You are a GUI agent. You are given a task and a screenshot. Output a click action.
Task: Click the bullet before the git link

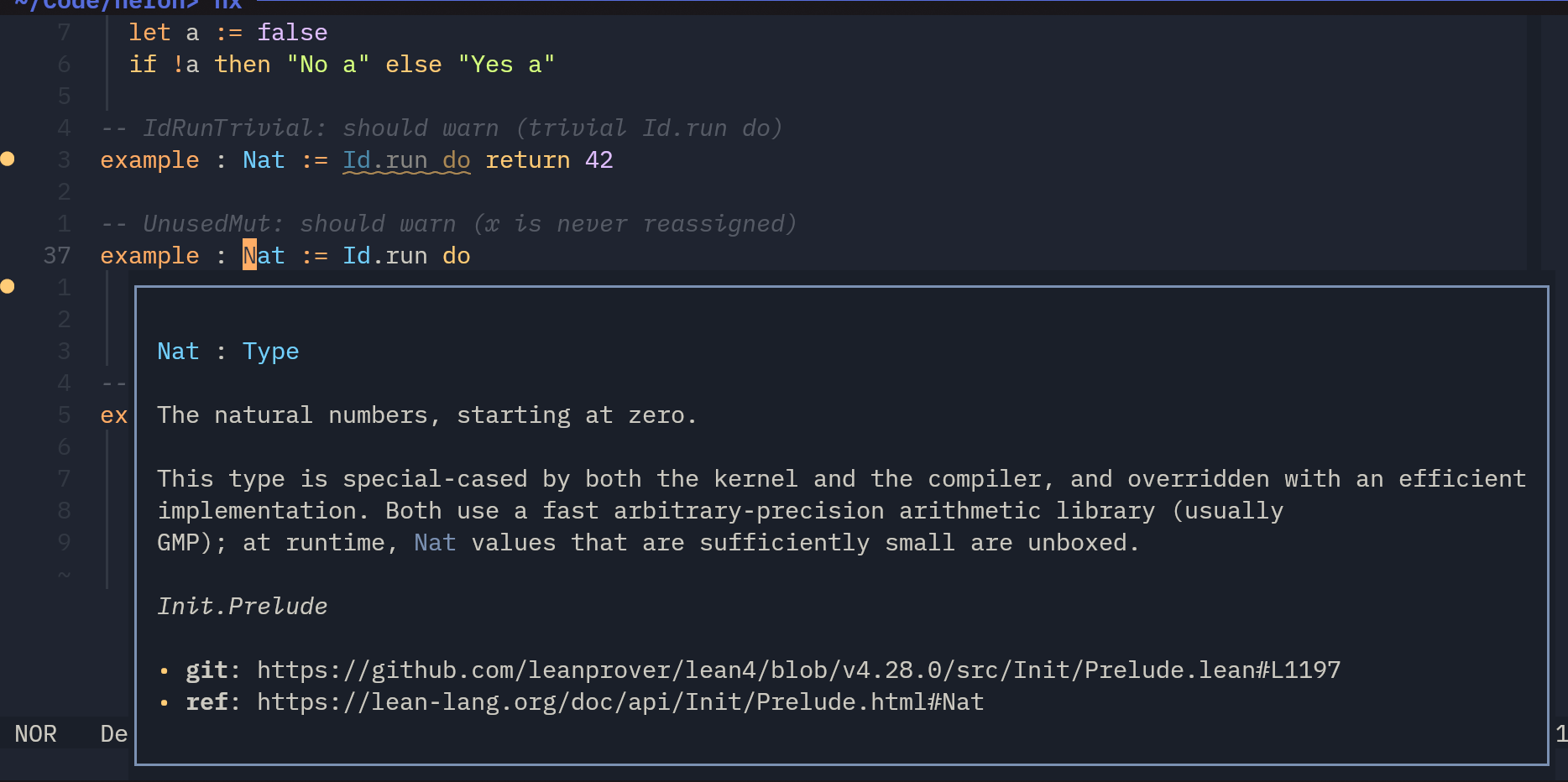[165, 670]
